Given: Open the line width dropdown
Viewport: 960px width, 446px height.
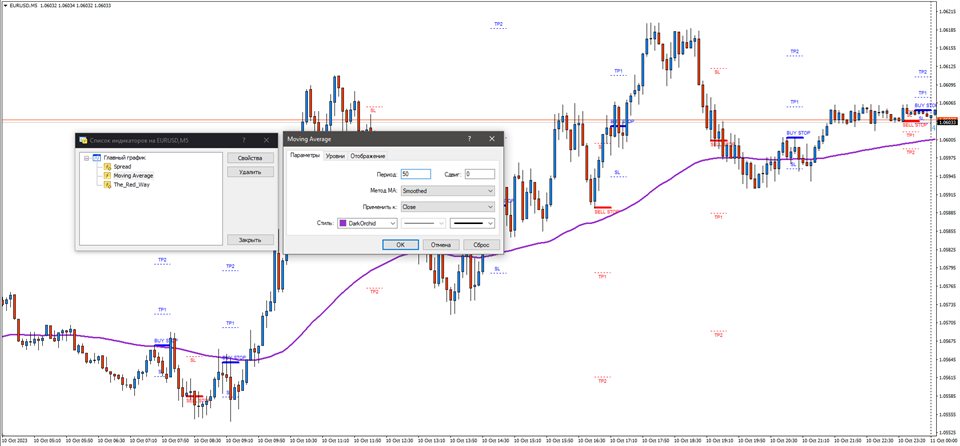Looking at the screenshot, I should (x=472, y=224).
